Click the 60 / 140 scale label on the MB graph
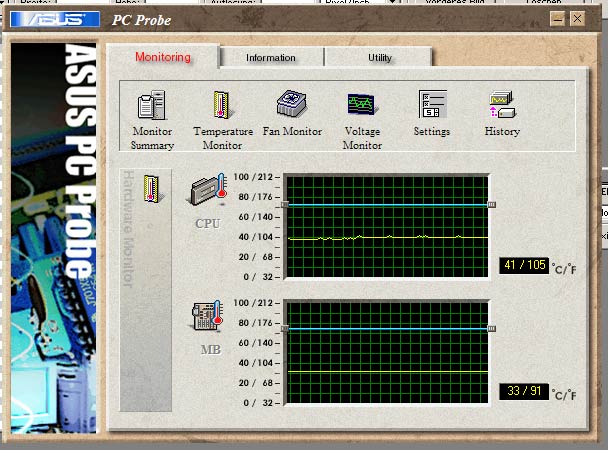This screenshot has height=450, width=608. tap(256, 343)
